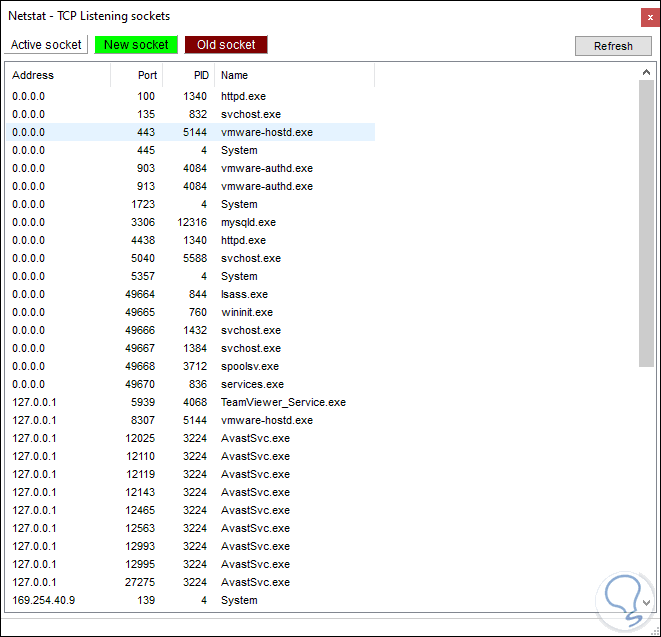Viewport: 661px width, 637px height.
Task: Click the Refresh button
Action: pyautogui.click(x=613, y=46)
